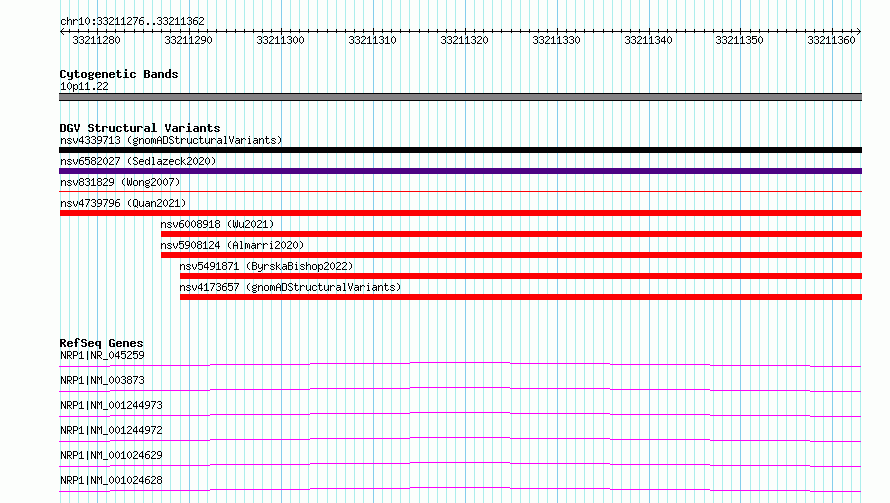
Task: Click the chr10:33211276..33211362 region label
Action: click(x=132, y=21)
